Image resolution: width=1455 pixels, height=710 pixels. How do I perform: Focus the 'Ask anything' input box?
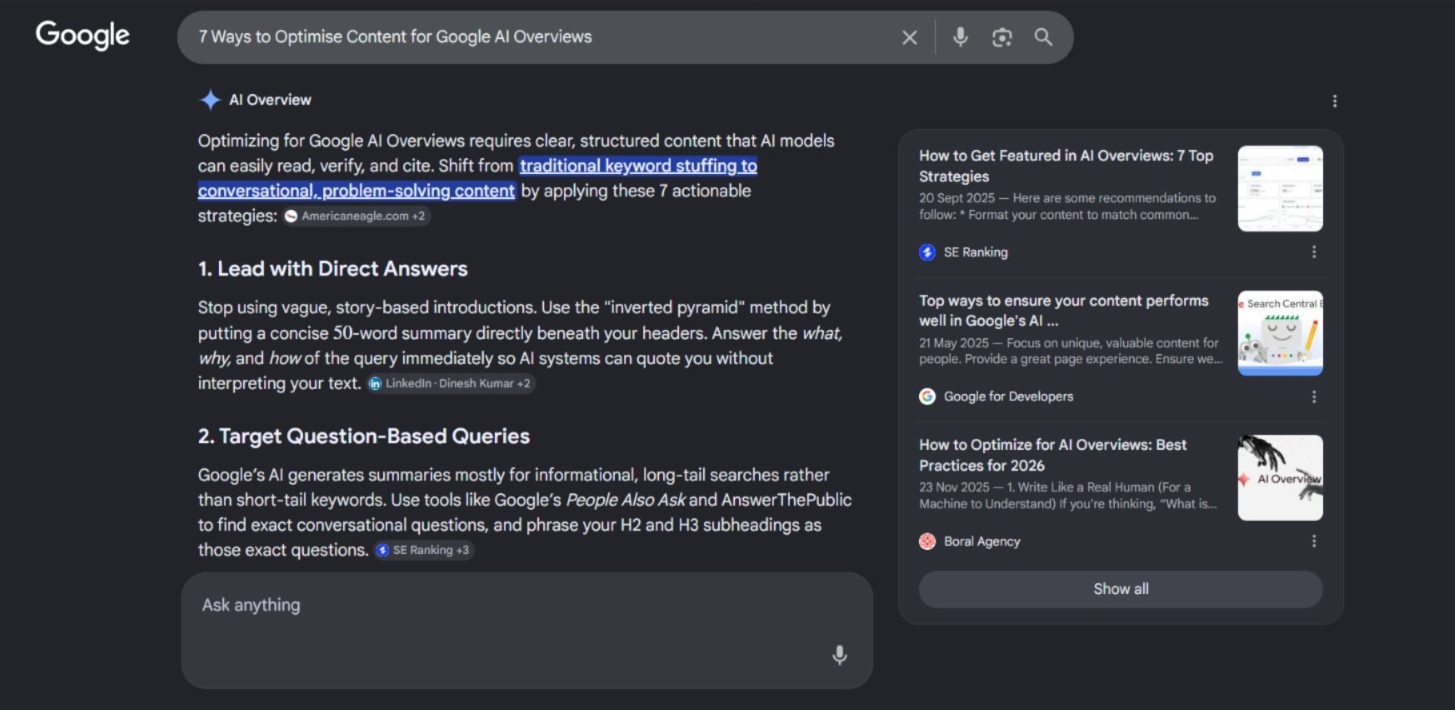(x=527, y=630)
